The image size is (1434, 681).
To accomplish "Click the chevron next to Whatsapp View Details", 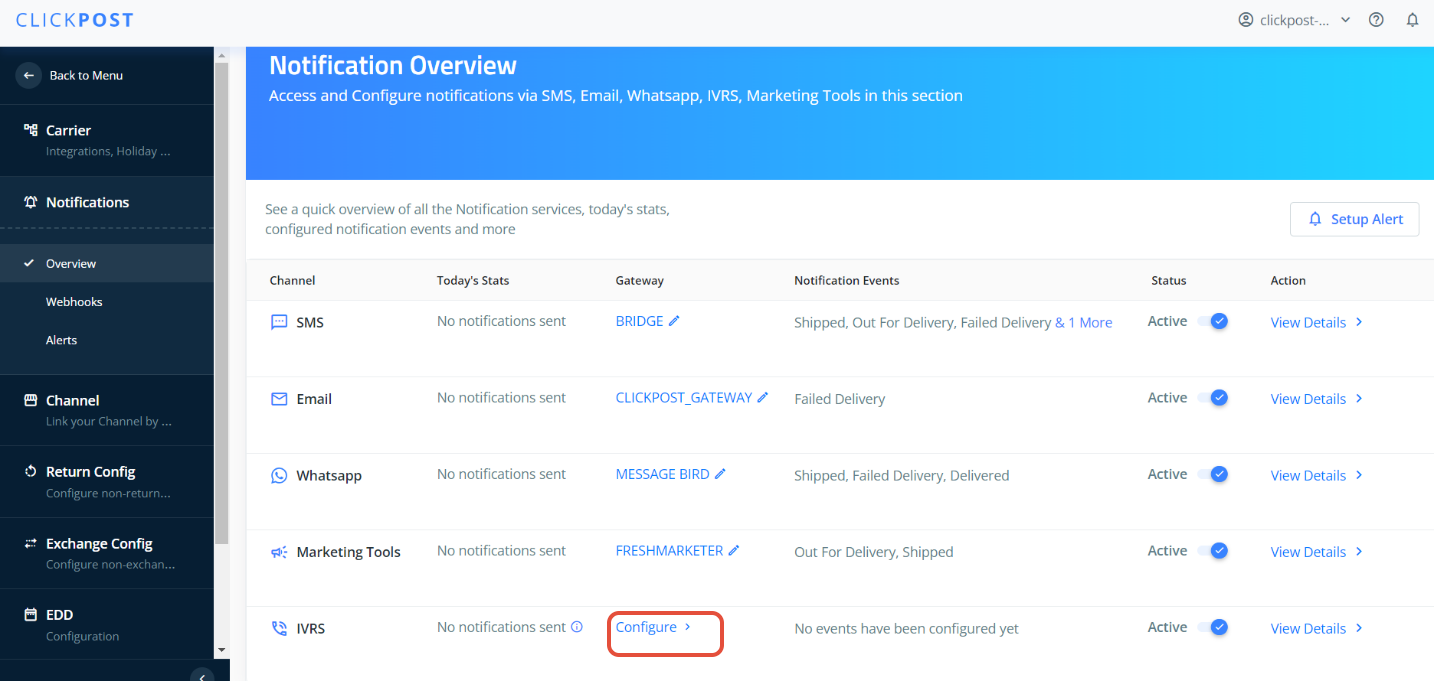I will pos(1359,475).
